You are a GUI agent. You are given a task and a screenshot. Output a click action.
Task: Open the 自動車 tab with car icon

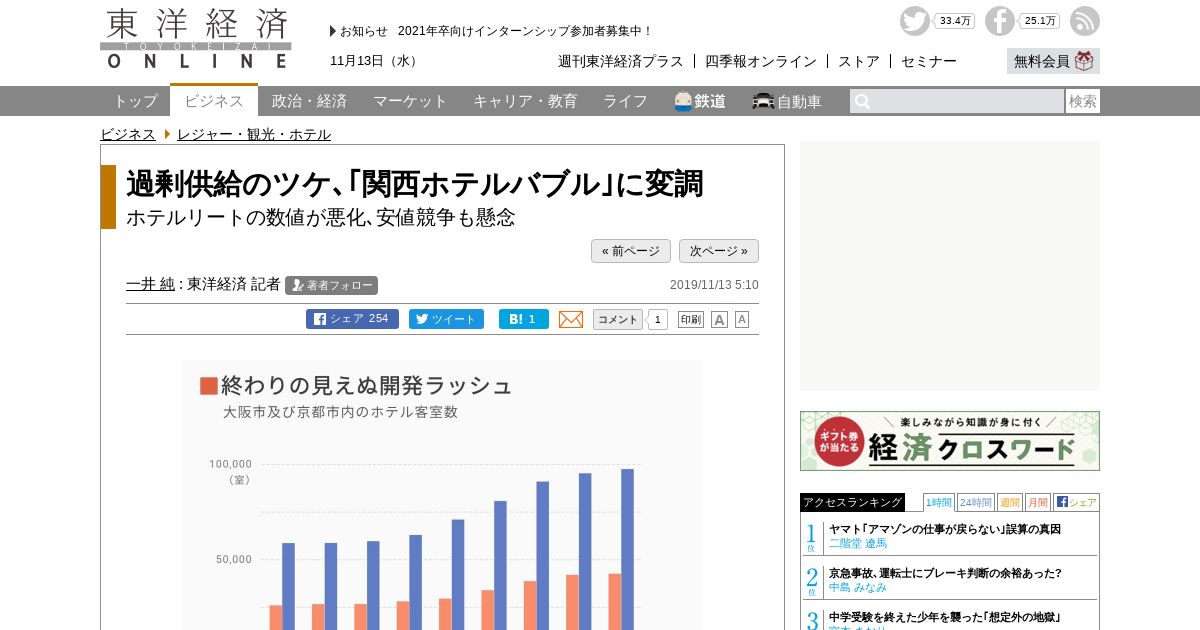(x=787, y=101)
